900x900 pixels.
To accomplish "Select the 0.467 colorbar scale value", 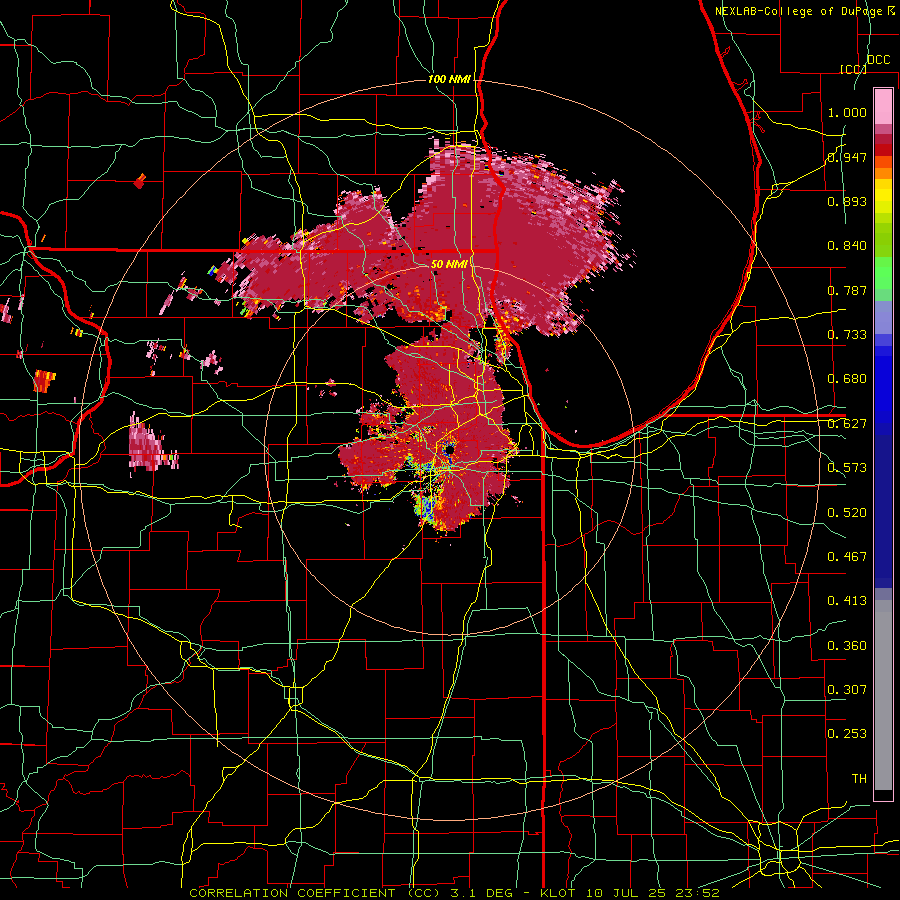I will pyautogui.click(x=847, y=557).
